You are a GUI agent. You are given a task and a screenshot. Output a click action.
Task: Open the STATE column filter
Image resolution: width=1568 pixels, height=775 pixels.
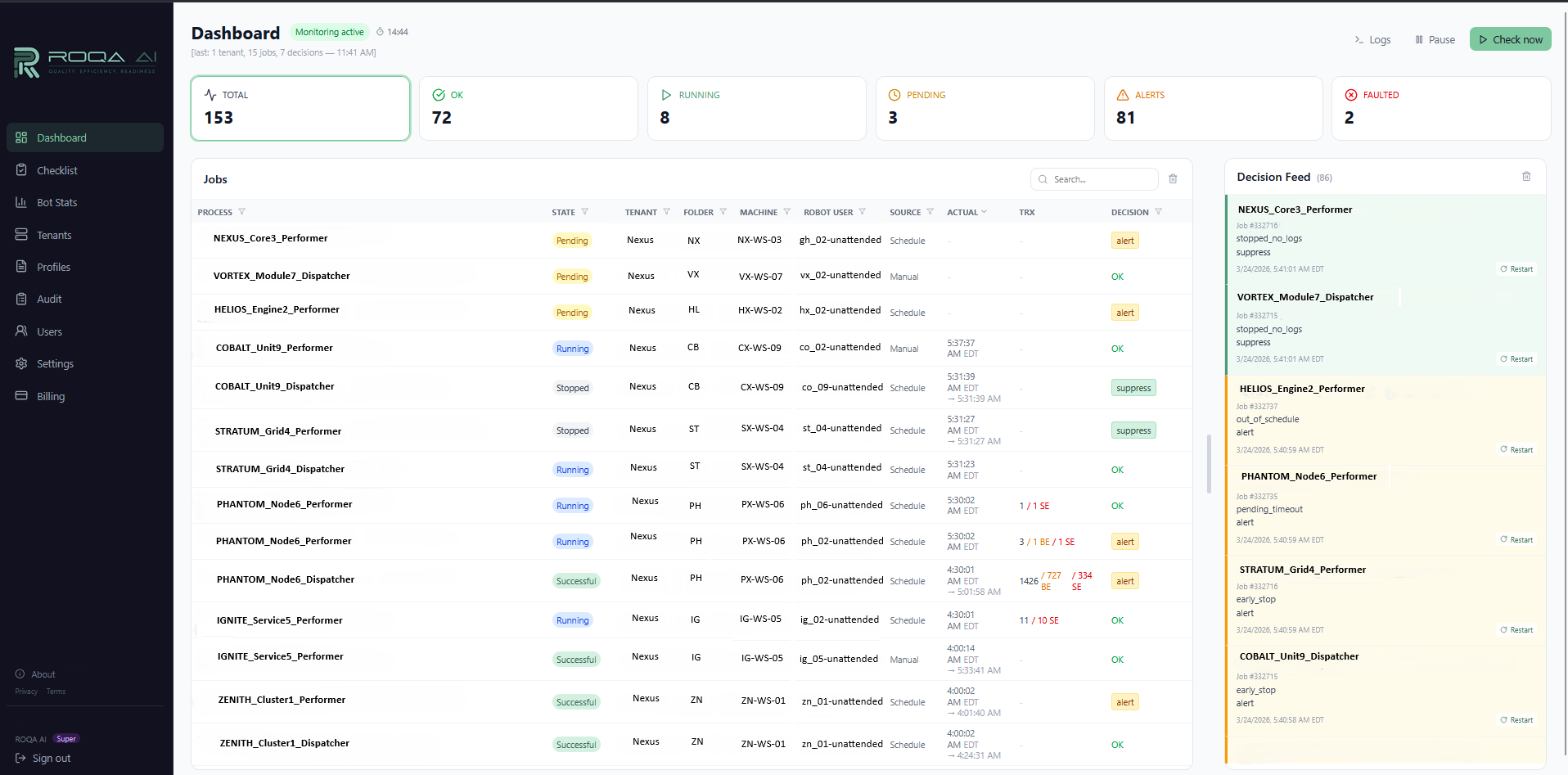[586, 211]
